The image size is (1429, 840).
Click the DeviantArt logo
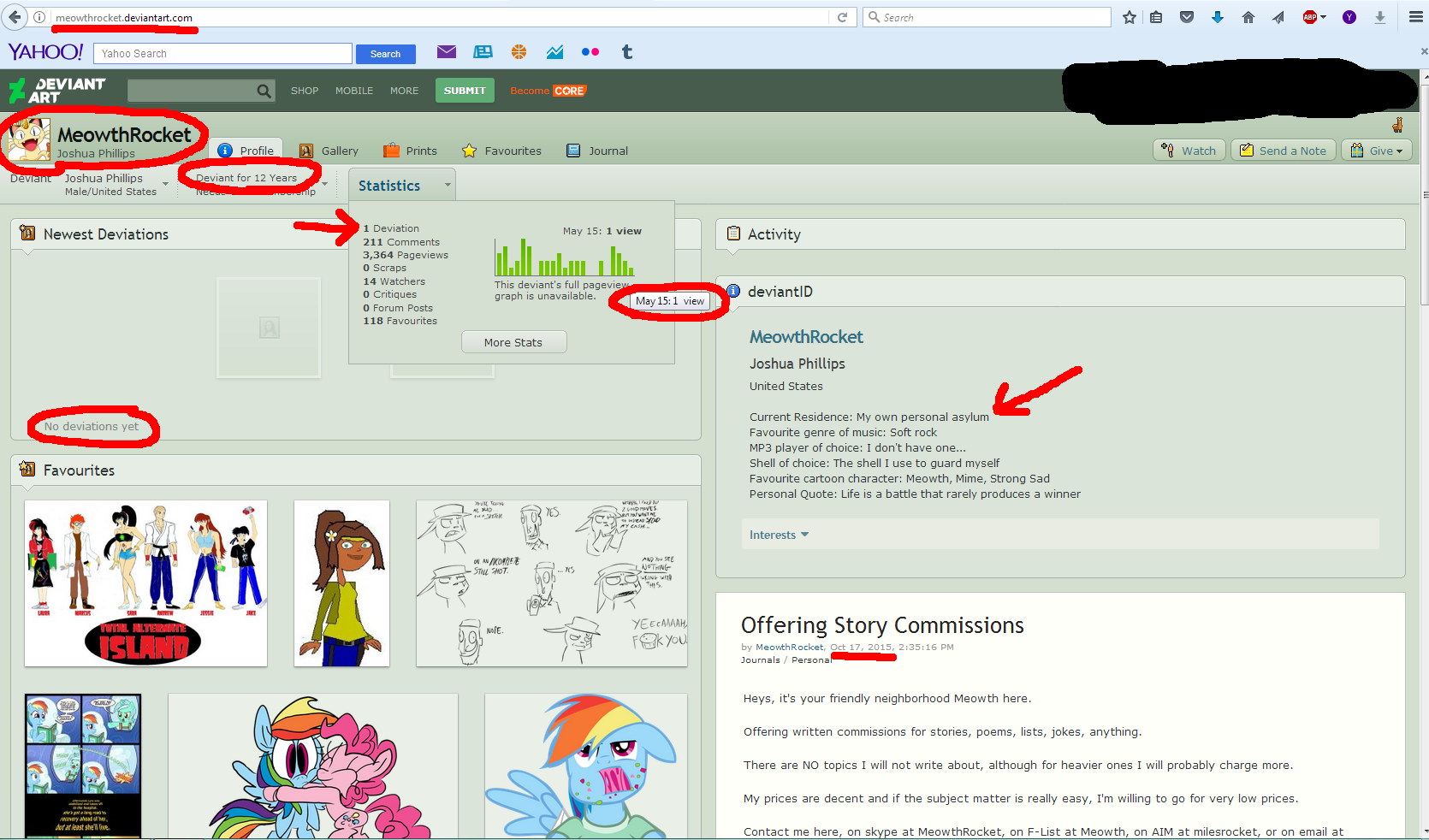click(57, 90)
